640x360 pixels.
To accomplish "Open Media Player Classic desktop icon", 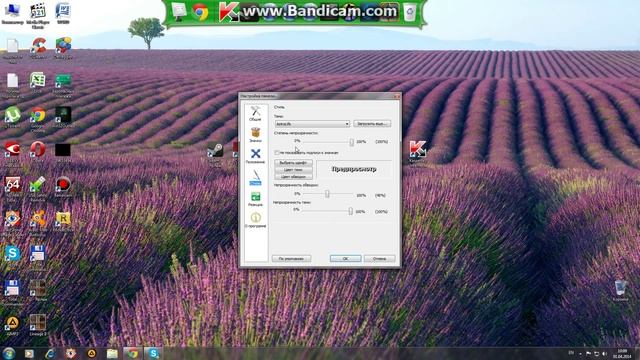I will [x=38, y=16].
